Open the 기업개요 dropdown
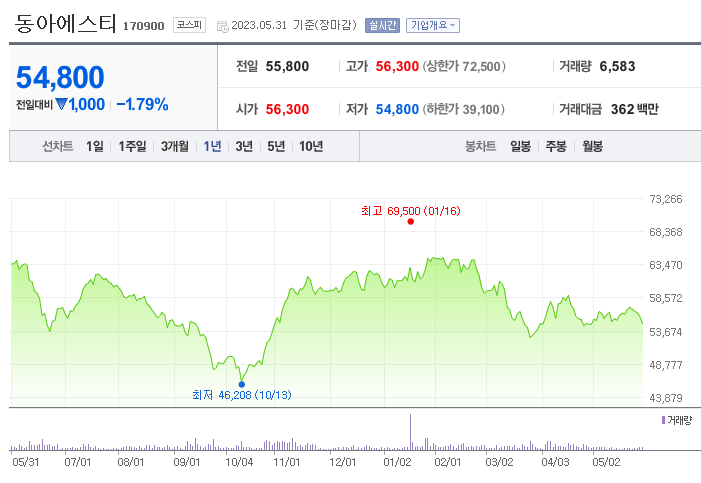 433,25
